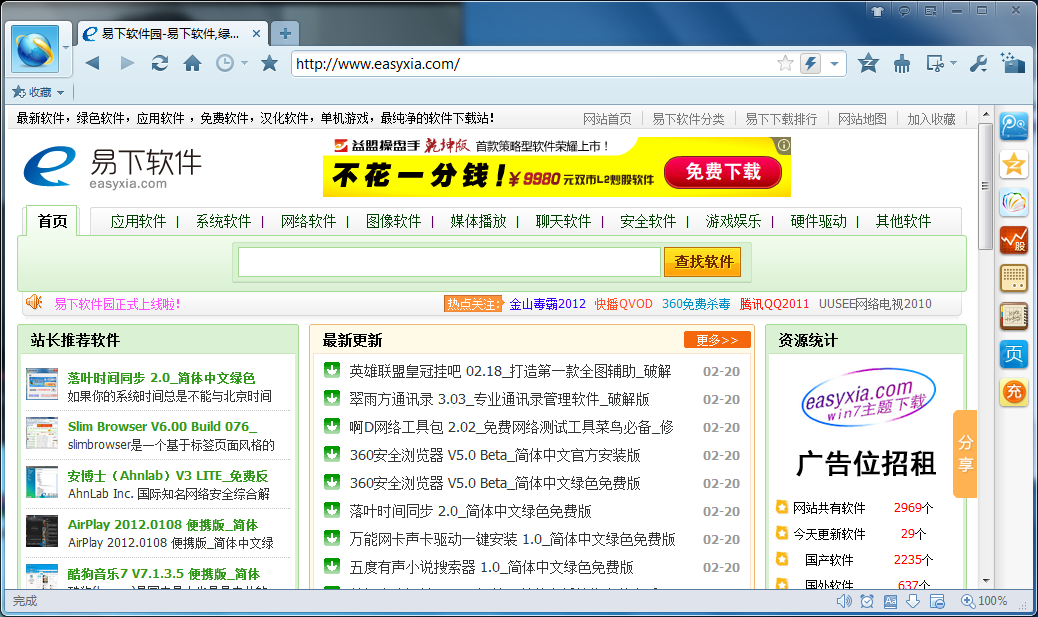
Task: Open the 更多>> link in 最新更新
Action: (716, 340)
